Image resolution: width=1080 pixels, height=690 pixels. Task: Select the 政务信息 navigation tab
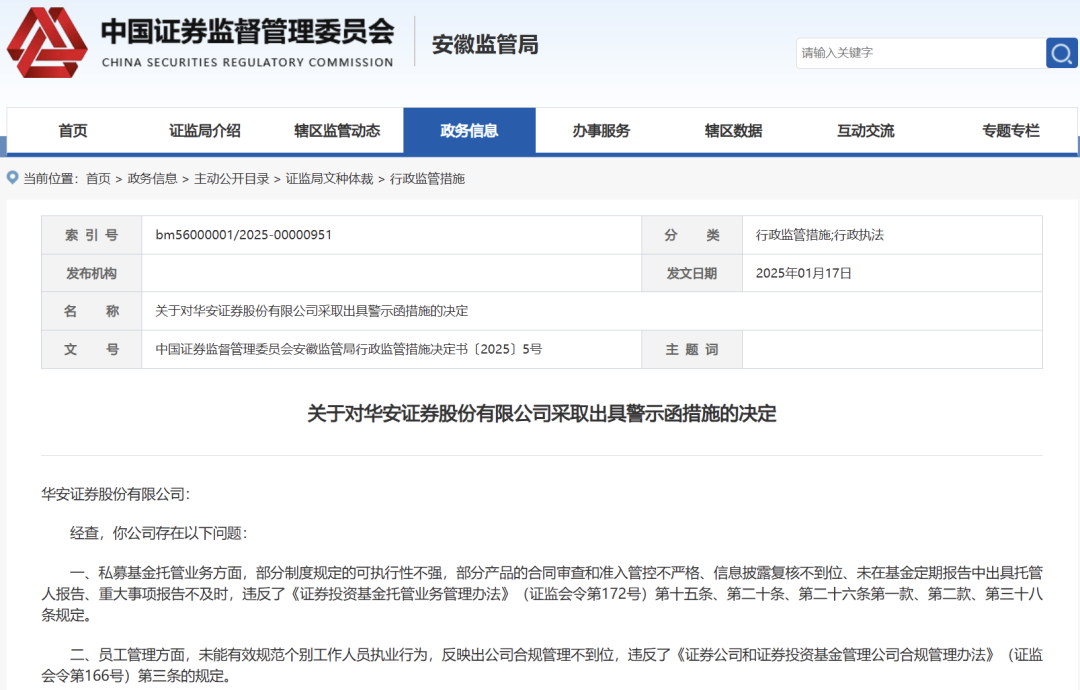tap(469, 131)
